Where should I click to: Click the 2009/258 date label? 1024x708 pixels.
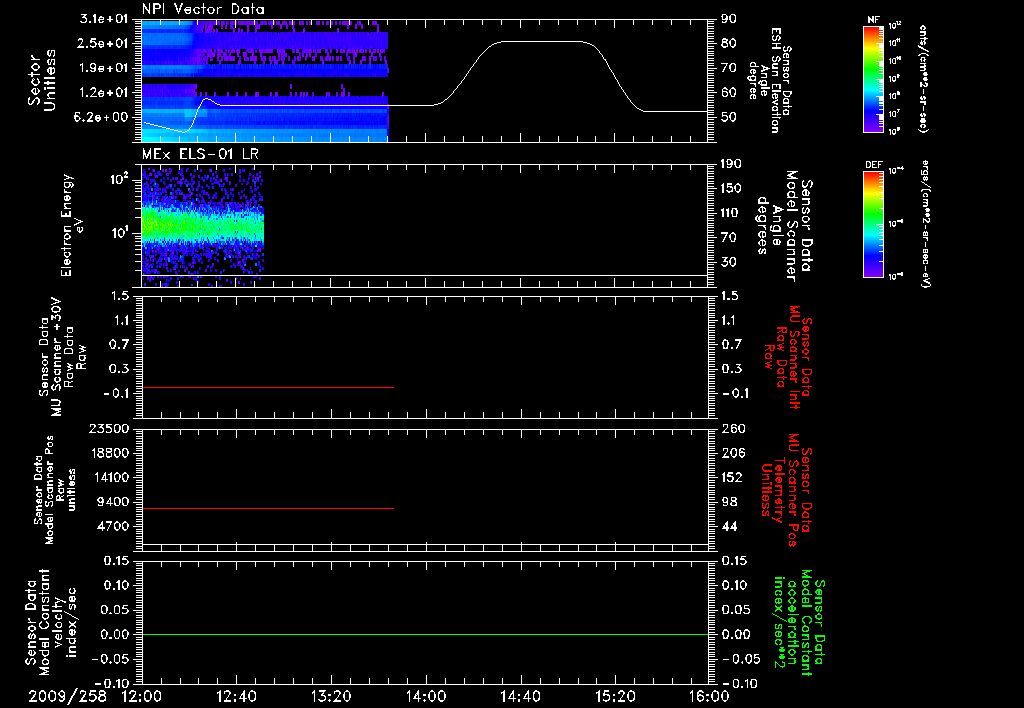click(x=67, y=696)
